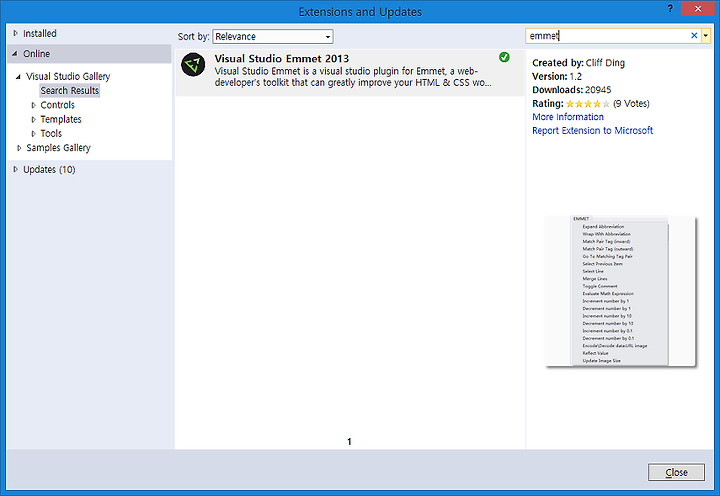Select the Online category label
720x496 pixels.
click(36, 54)
